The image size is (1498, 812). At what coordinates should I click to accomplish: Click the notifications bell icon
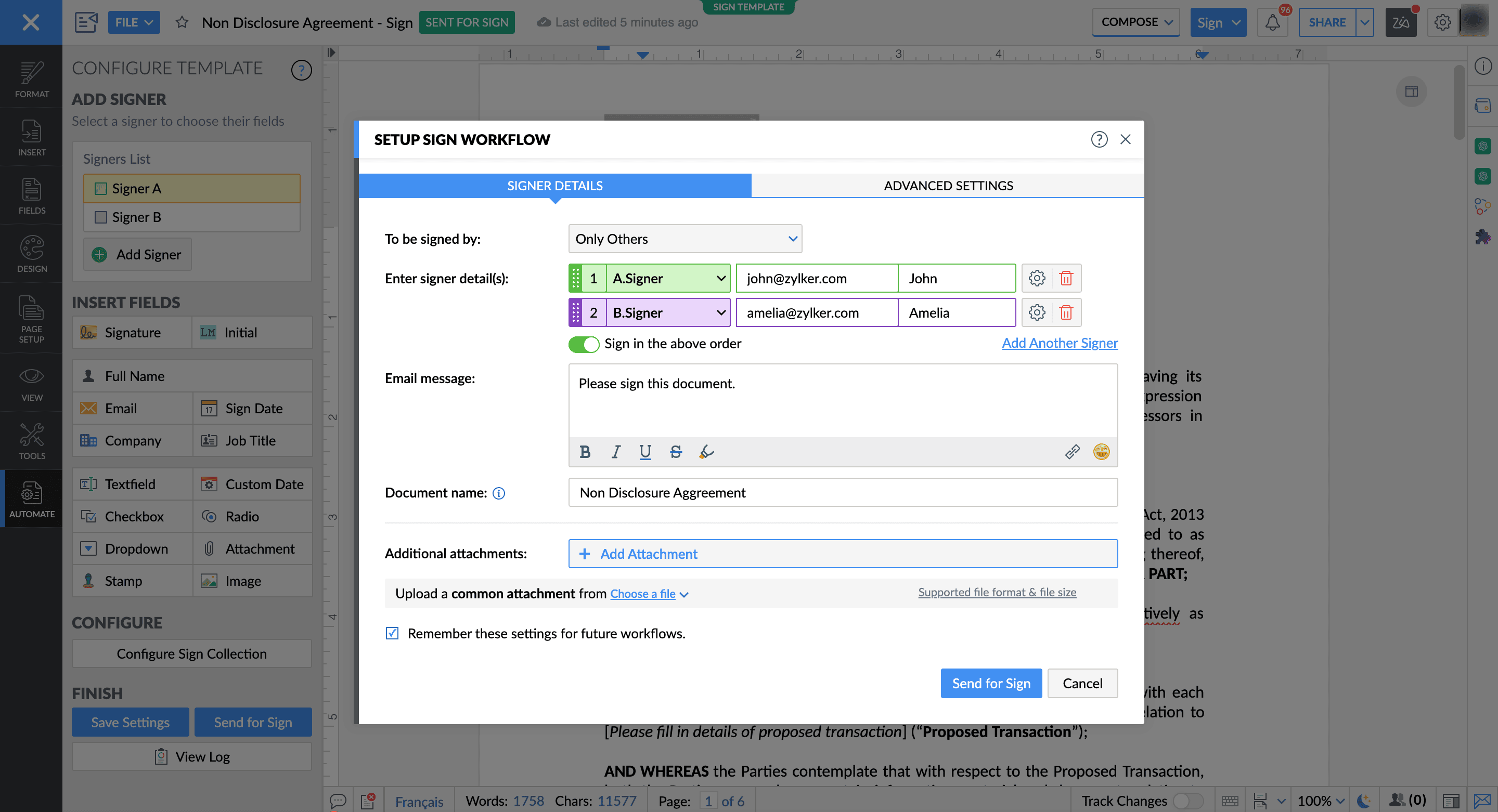click(x=1272, y=23)
